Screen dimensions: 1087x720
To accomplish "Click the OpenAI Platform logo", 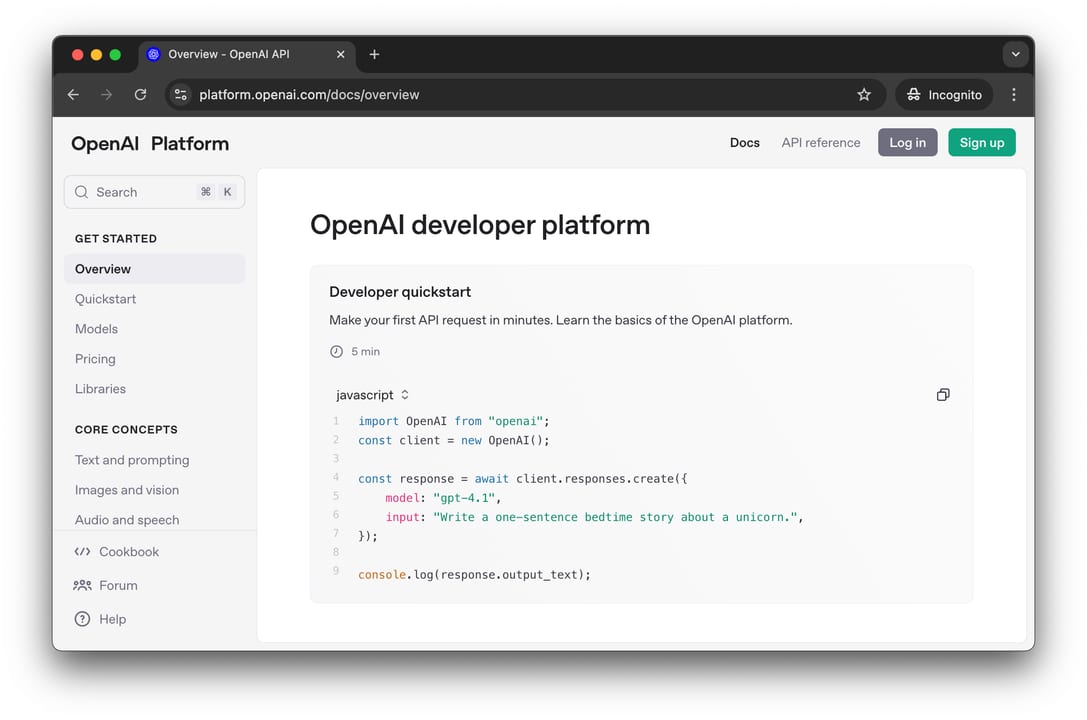I will point(150,143).
